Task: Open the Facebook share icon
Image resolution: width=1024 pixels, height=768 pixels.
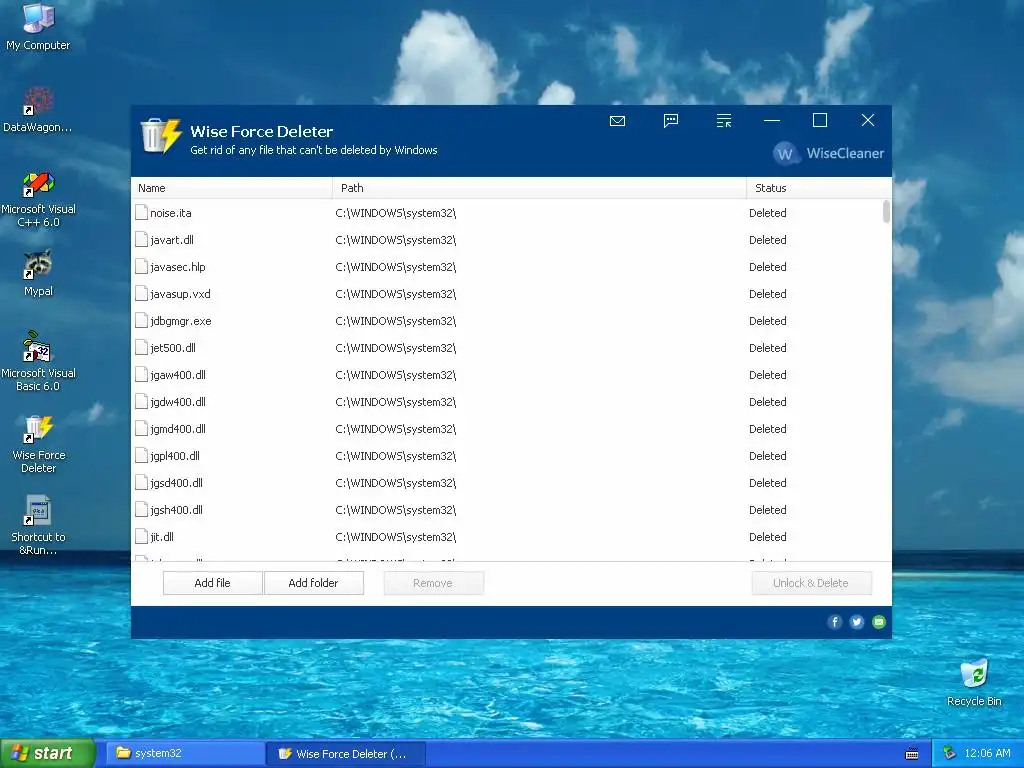Action: coord(835,622)
